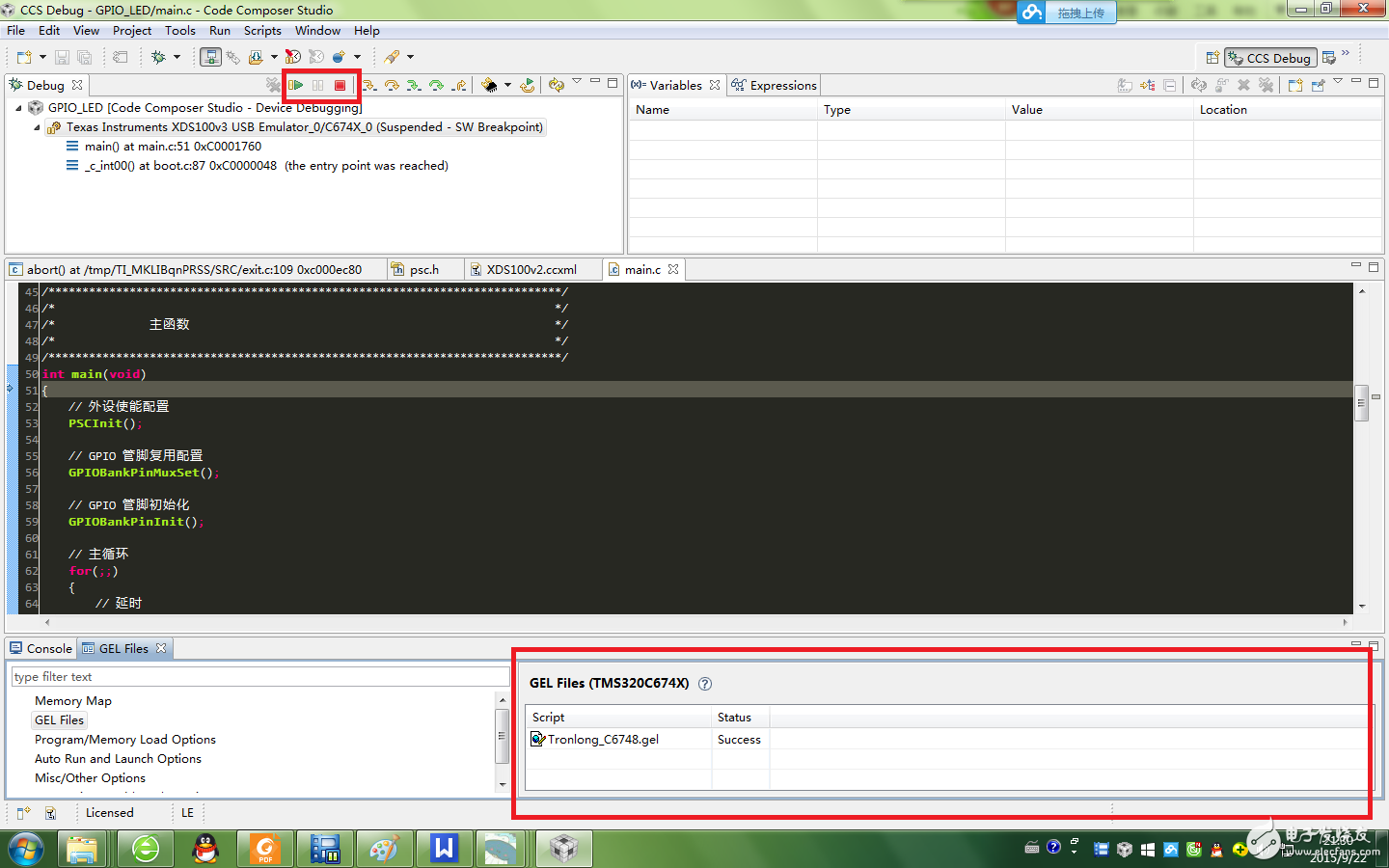Open the File menu

pyautogui.click(x=16, y=31)
